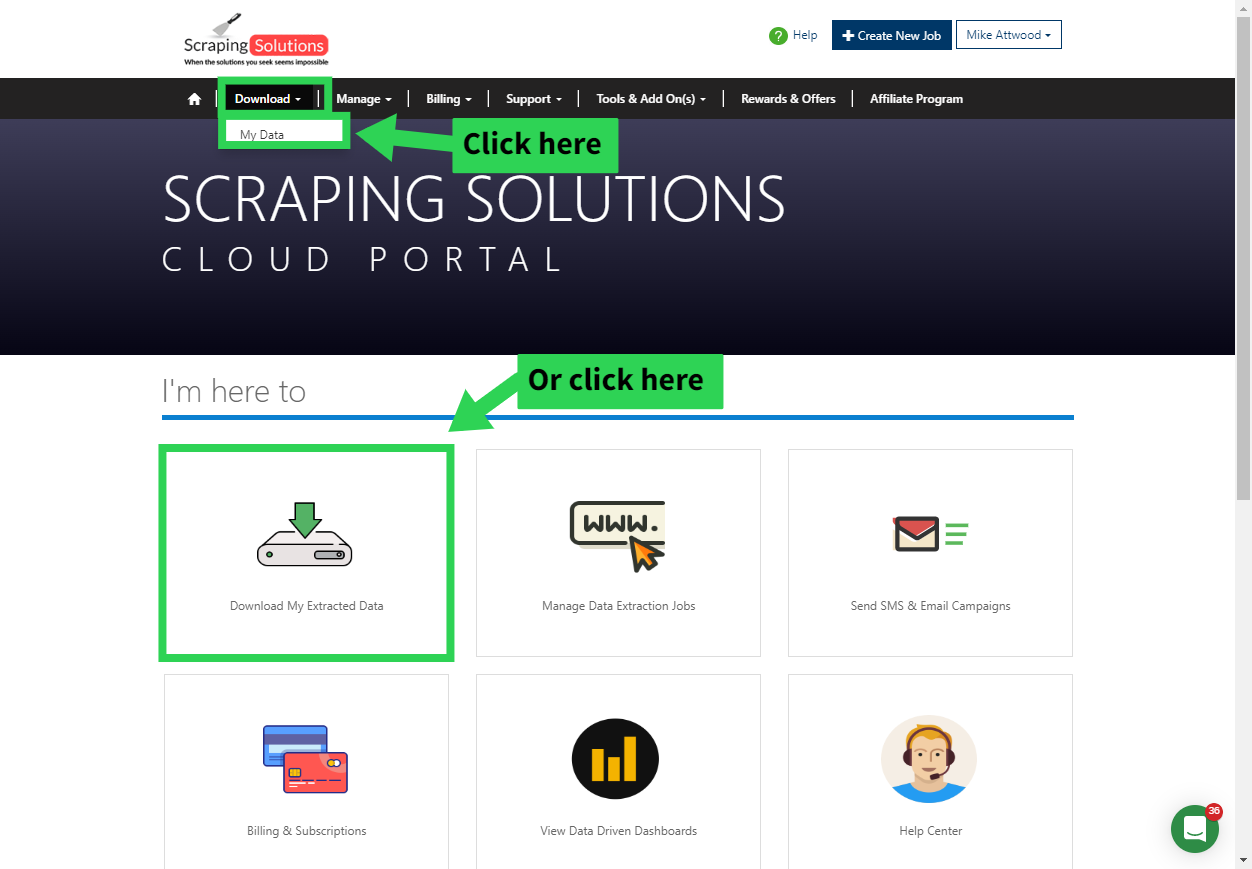Click the bar chart dashboards icon

coord(615,759)
